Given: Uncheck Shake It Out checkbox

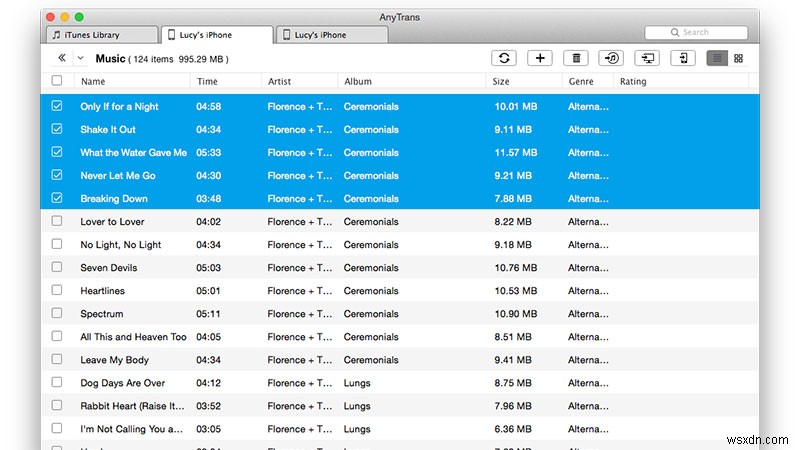Looking at the screenshot, I should [x=57, y=129].
